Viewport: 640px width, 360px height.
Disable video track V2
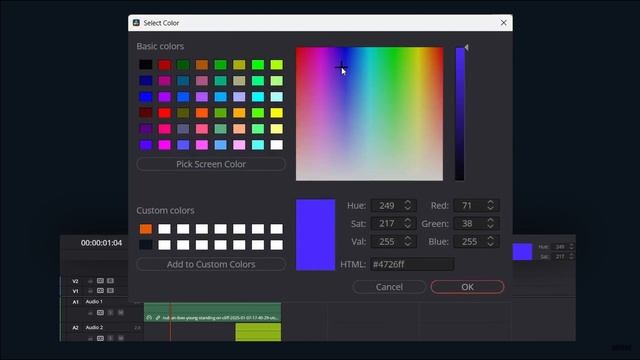[110, 281]
